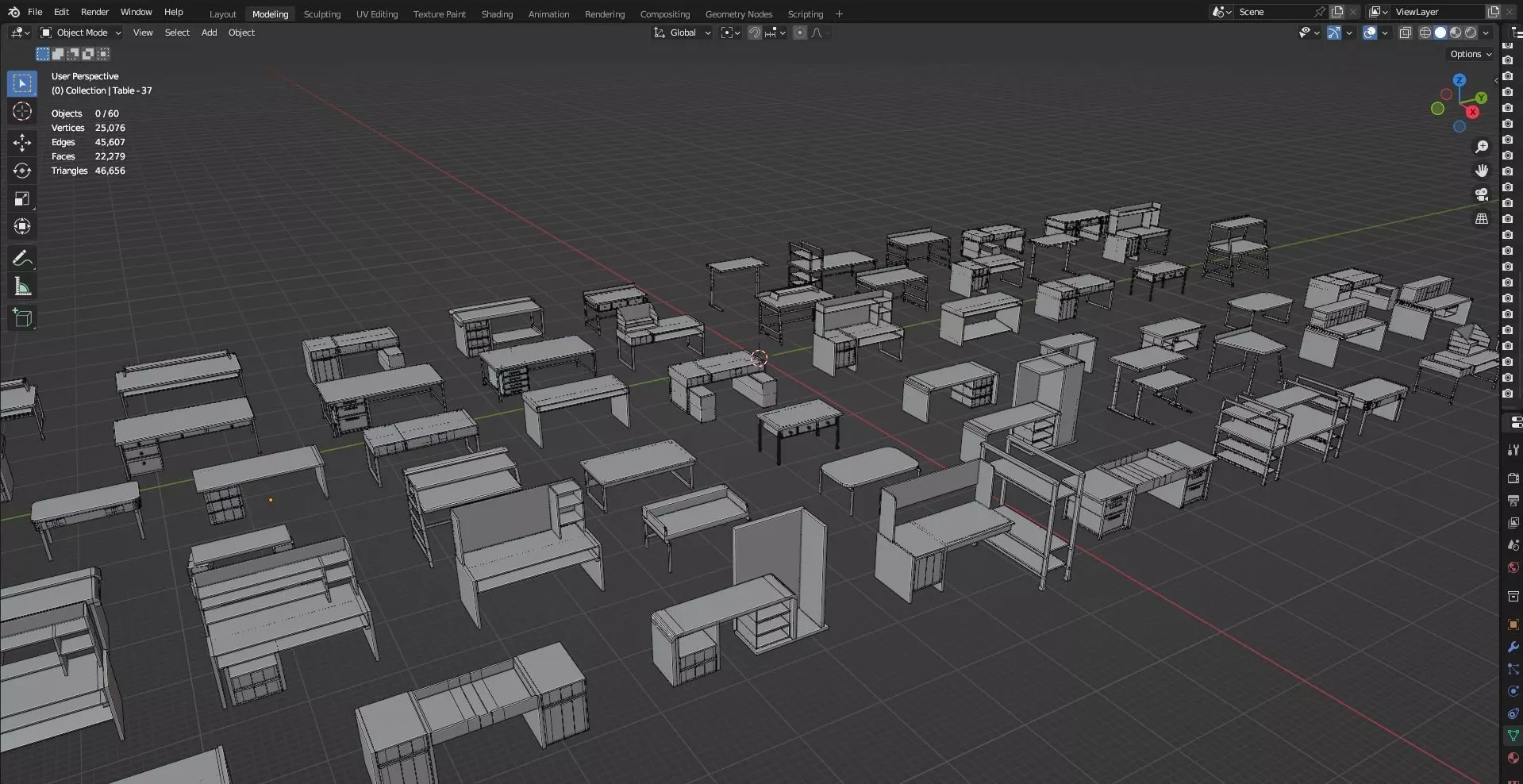Toggle proportional editing

click(800, 33)
